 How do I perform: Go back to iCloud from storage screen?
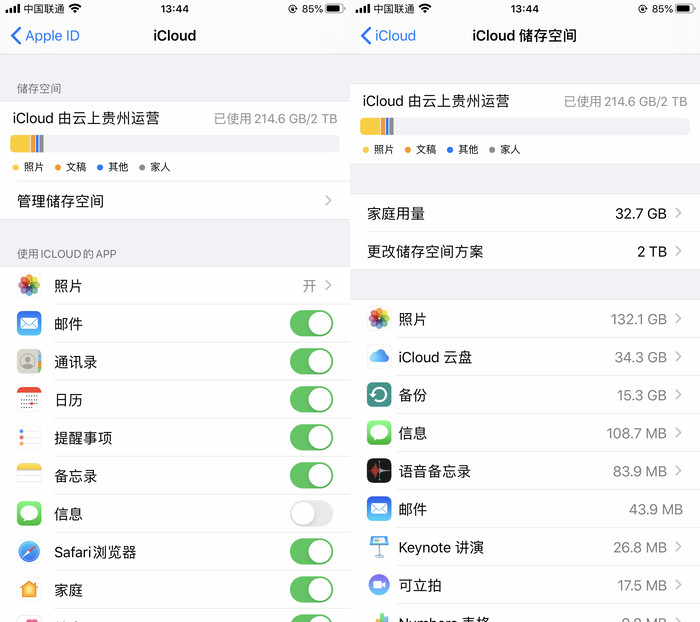(x=388, y=36)
